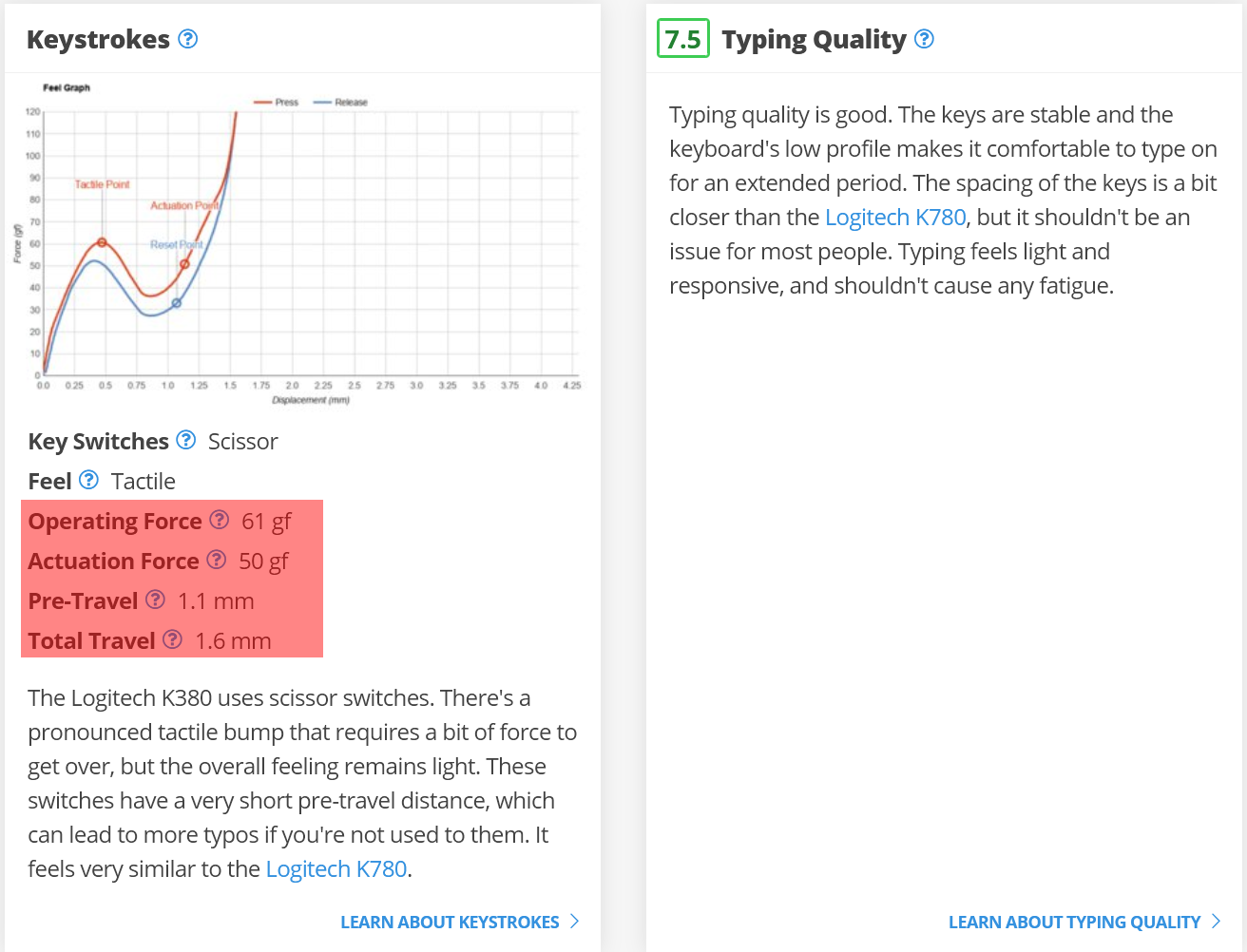Click the Total Travel help icon
The width and height of the screenshot is (1247, 952).
pyautogui.click(x=172, y=639)
